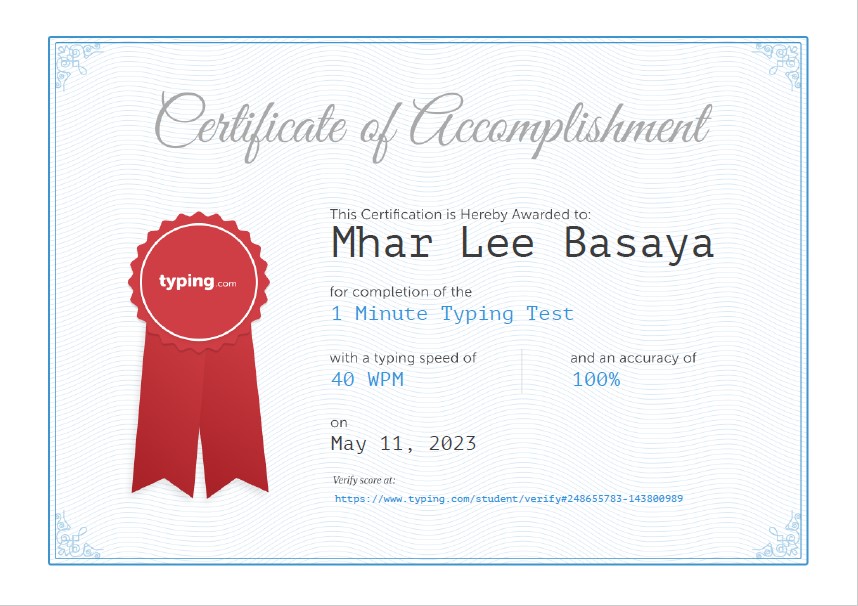Click the 100% accuracy value
The width and height of the screenshot is (858, 606).
coord(596,379)
